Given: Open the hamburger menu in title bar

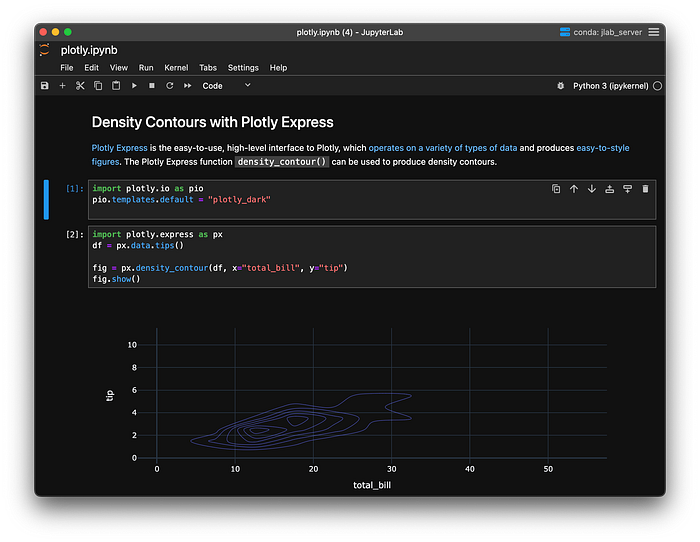Looking at the screenshot, I should [x=654, y=32].
